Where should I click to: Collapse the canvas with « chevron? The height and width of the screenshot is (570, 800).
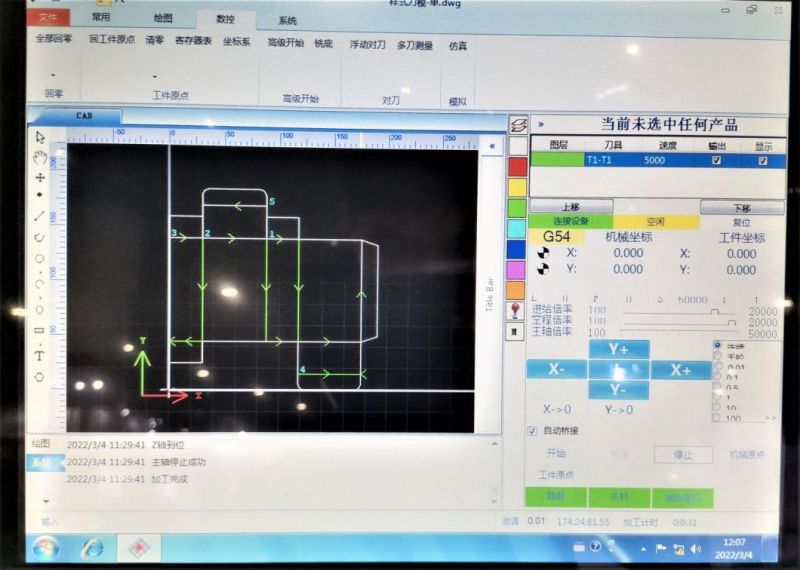click(x=492, y=146)
